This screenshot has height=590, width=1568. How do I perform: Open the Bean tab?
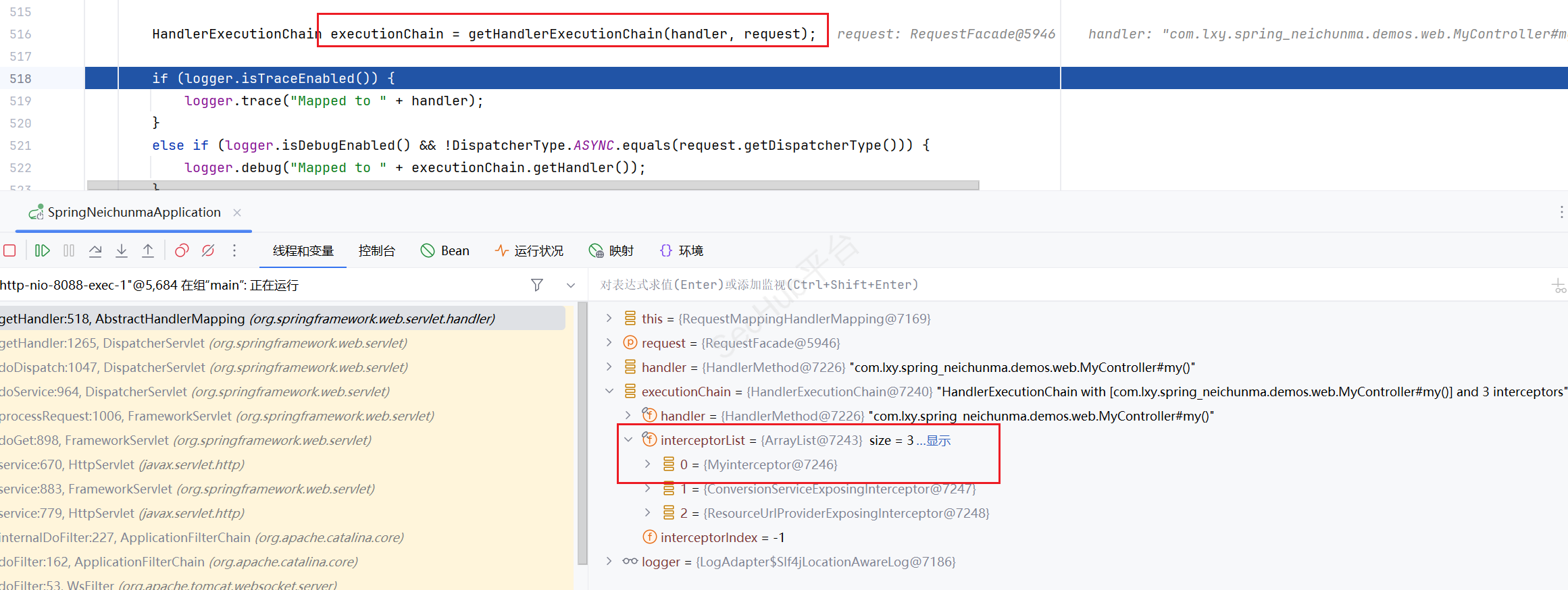445,250
